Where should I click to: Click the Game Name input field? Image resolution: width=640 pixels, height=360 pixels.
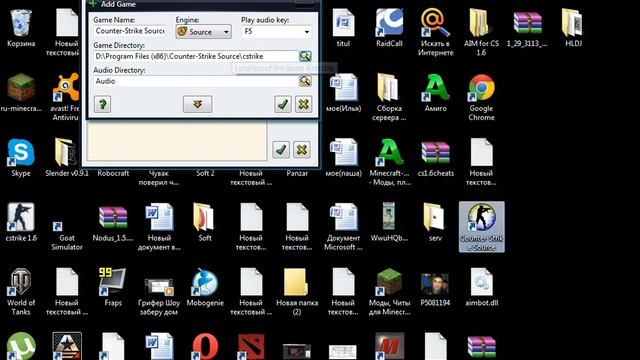(130, 31)
